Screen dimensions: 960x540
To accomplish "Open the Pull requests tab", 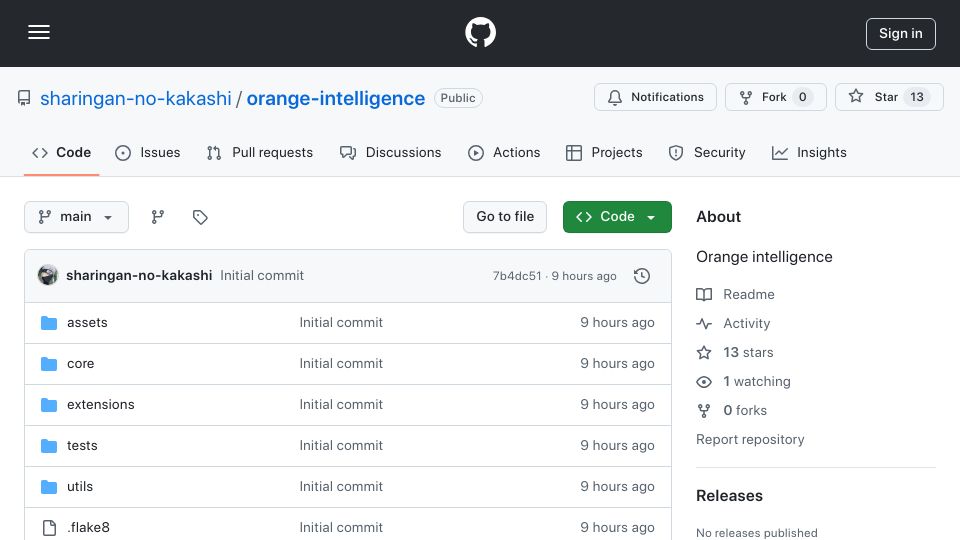I will (x=260, y=152).
